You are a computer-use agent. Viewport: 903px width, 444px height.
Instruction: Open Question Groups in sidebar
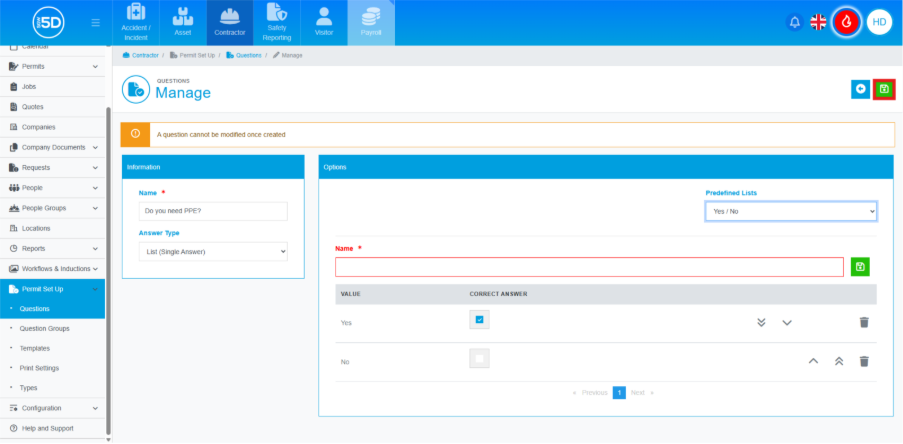(x=44, y=328)
